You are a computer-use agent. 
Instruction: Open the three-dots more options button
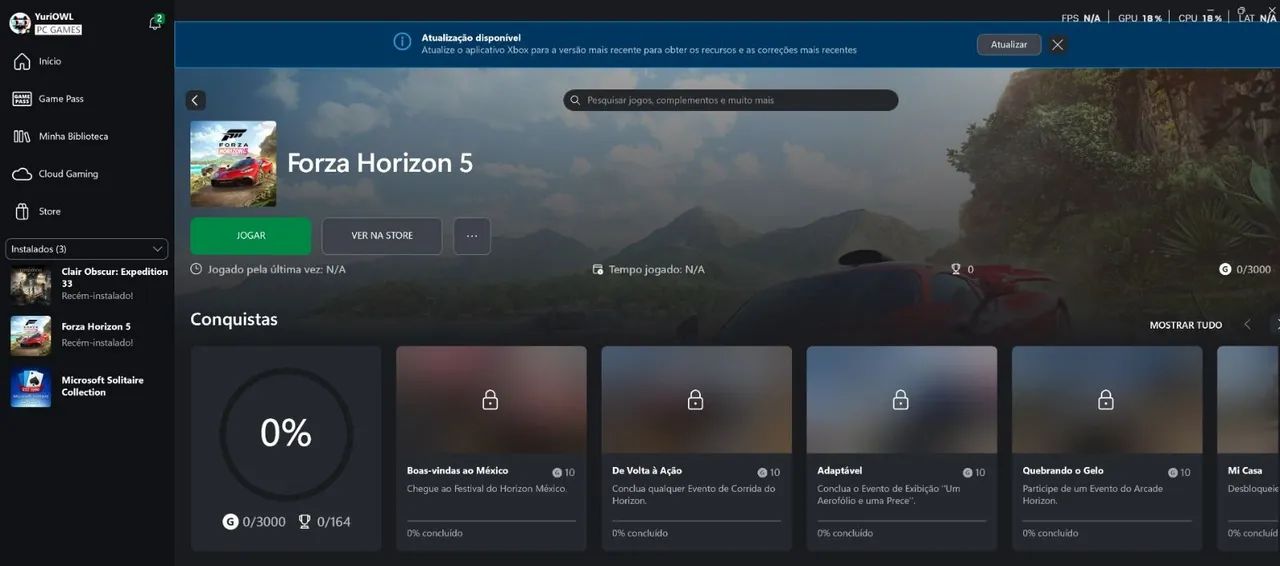pos(472,236)
